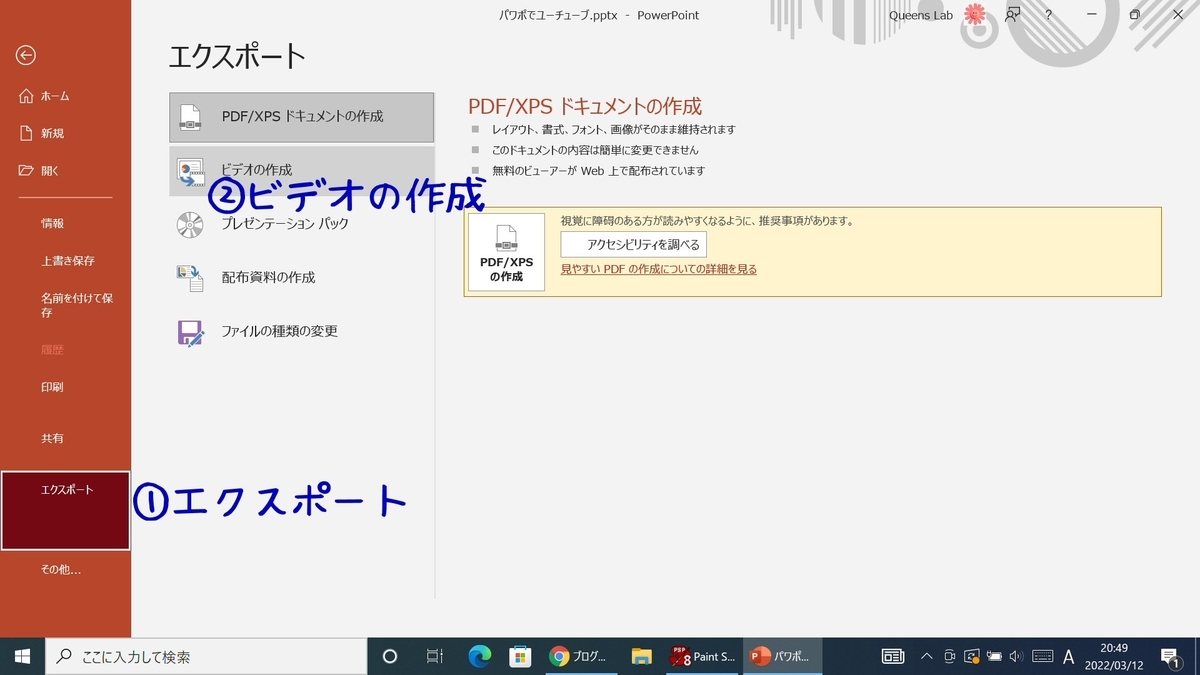Open PowerPoint help with the ? icon

pyautogui.click(x=1048, y=15)
